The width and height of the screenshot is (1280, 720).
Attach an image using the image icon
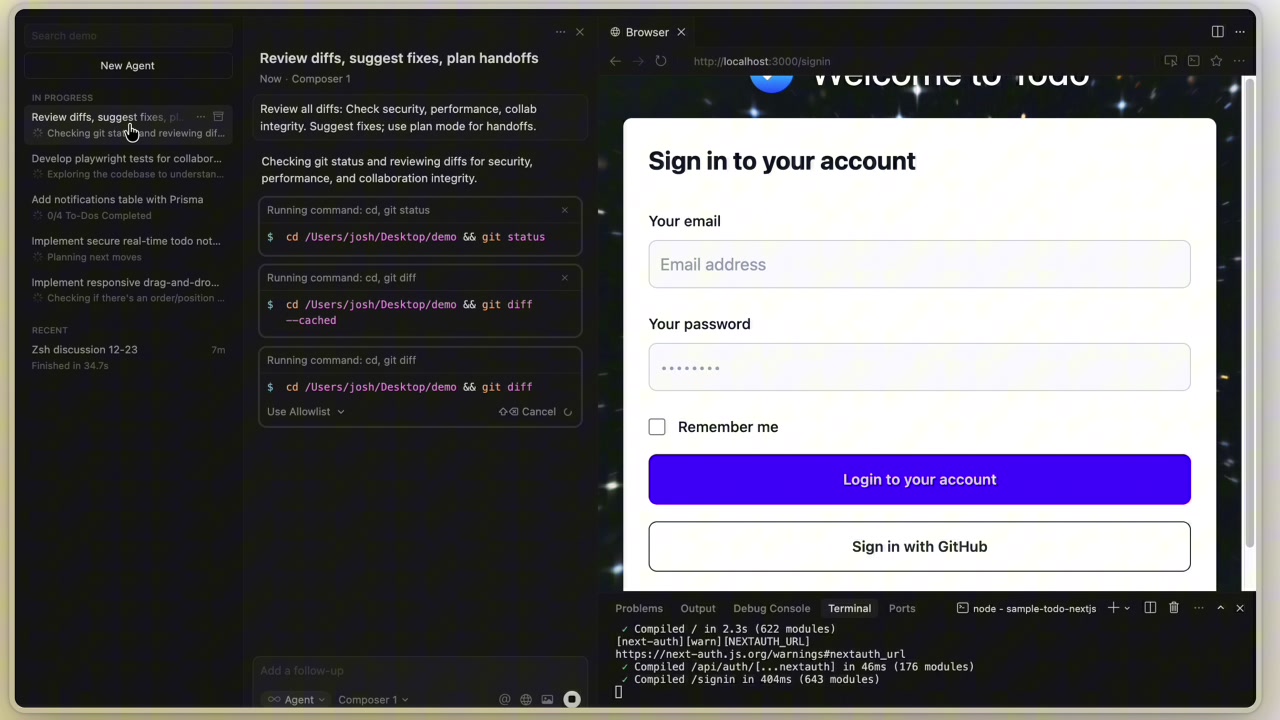click(x=547, y=699)
